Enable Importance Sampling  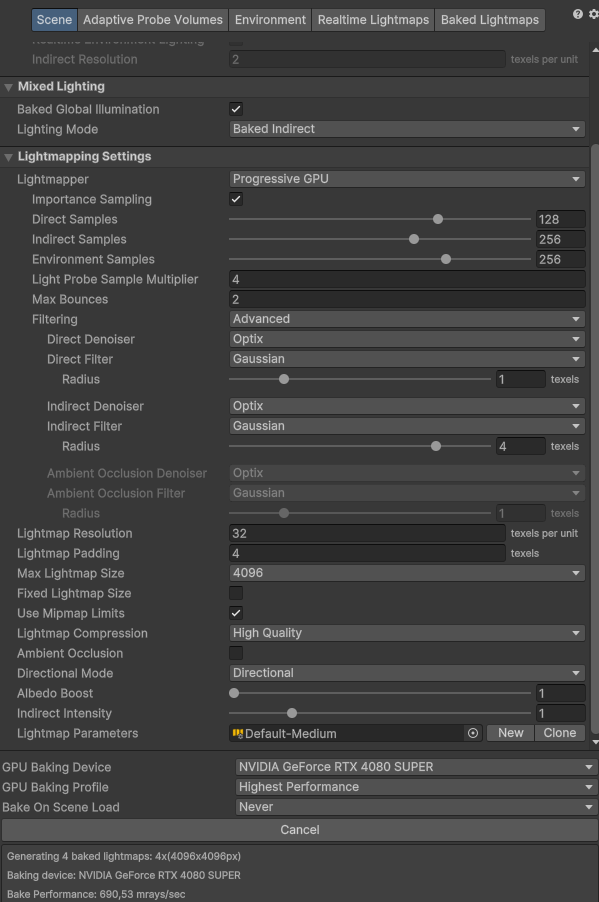click(x=234, y=199)
